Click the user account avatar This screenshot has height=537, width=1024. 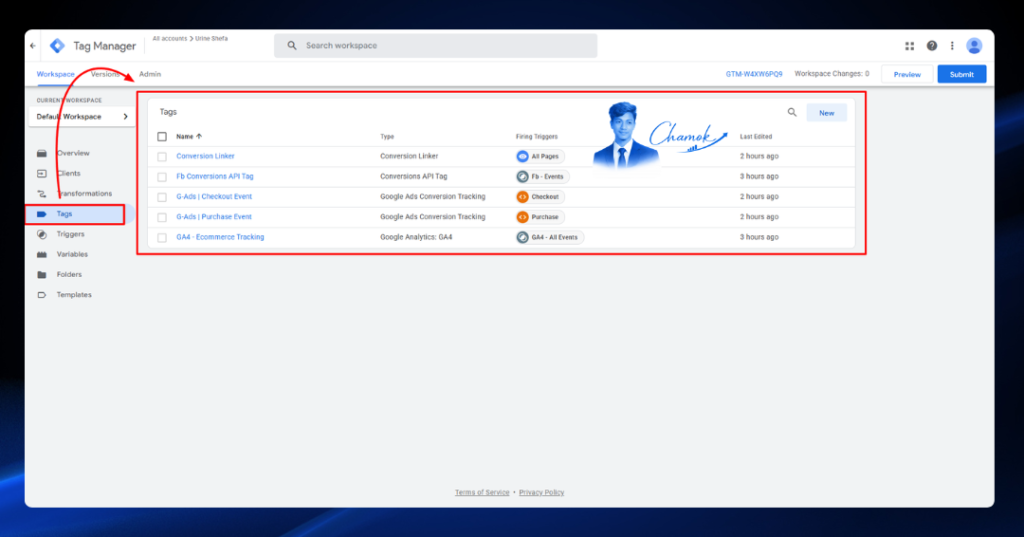click(x=974, y=46)
